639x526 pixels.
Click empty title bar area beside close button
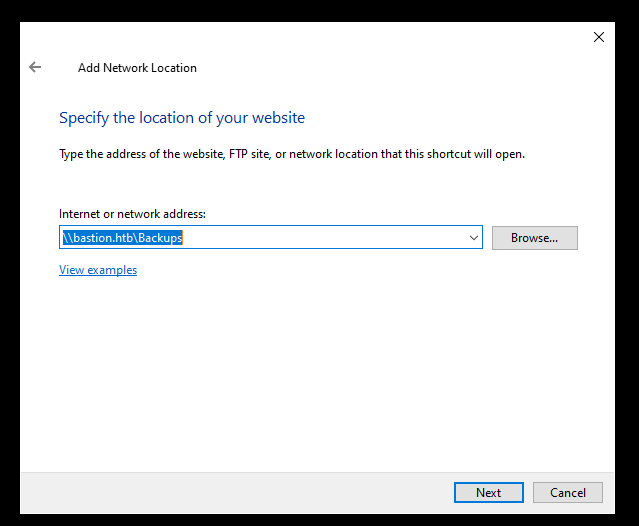[350, 37]
